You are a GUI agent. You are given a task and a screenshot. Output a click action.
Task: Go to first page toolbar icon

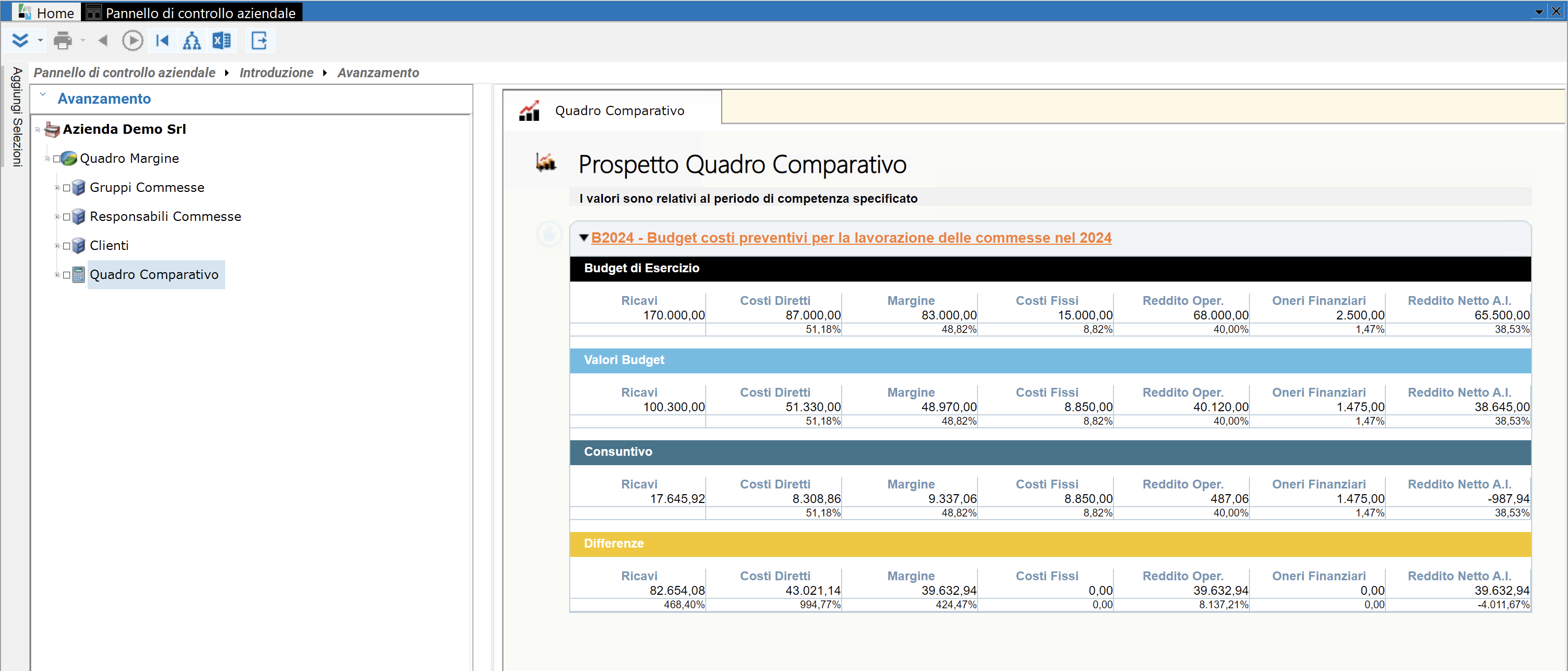coord(162,41)
